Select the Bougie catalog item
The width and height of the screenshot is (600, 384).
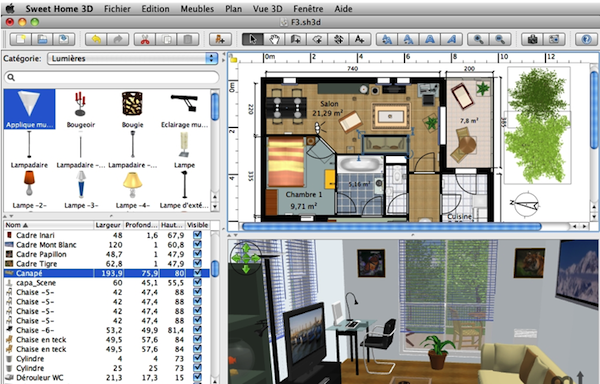coord(132,109)
